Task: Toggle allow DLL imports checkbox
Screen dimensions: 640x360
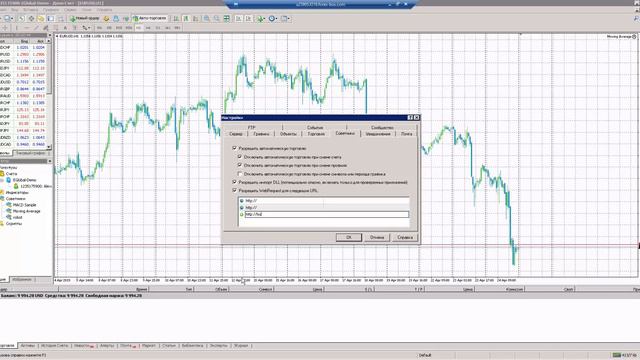Action: coord(234,182)
